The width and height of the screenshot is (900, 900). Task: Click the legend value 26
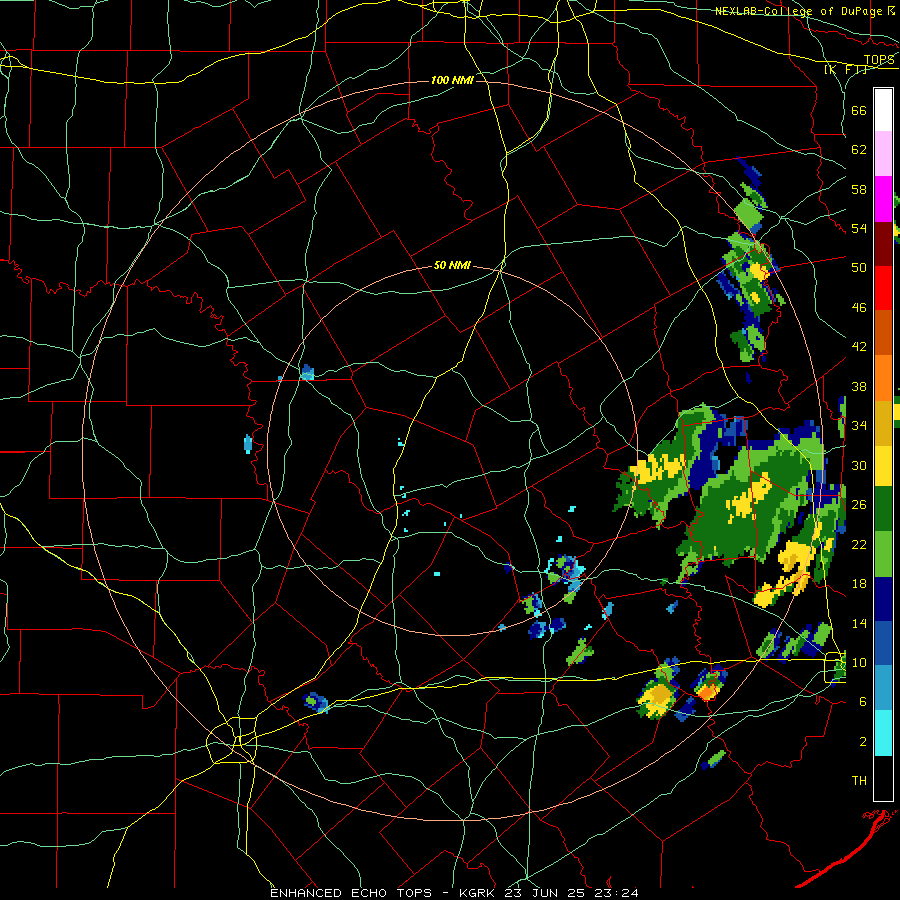coord(859,505)
